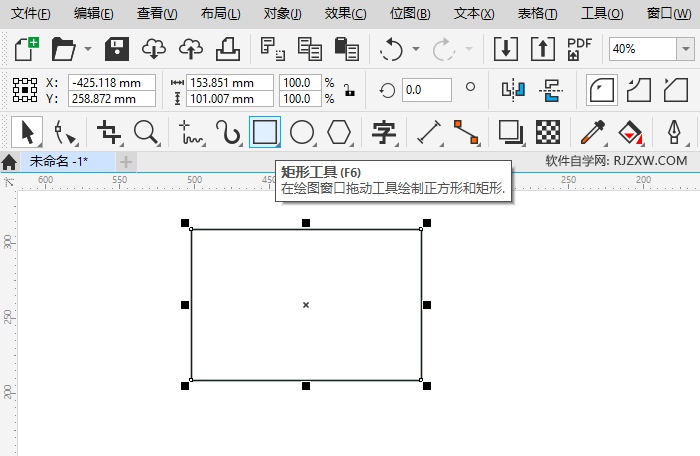Click the Save floppy disk icon
This screenshot has width=700, height=456.
pos(117,48)
